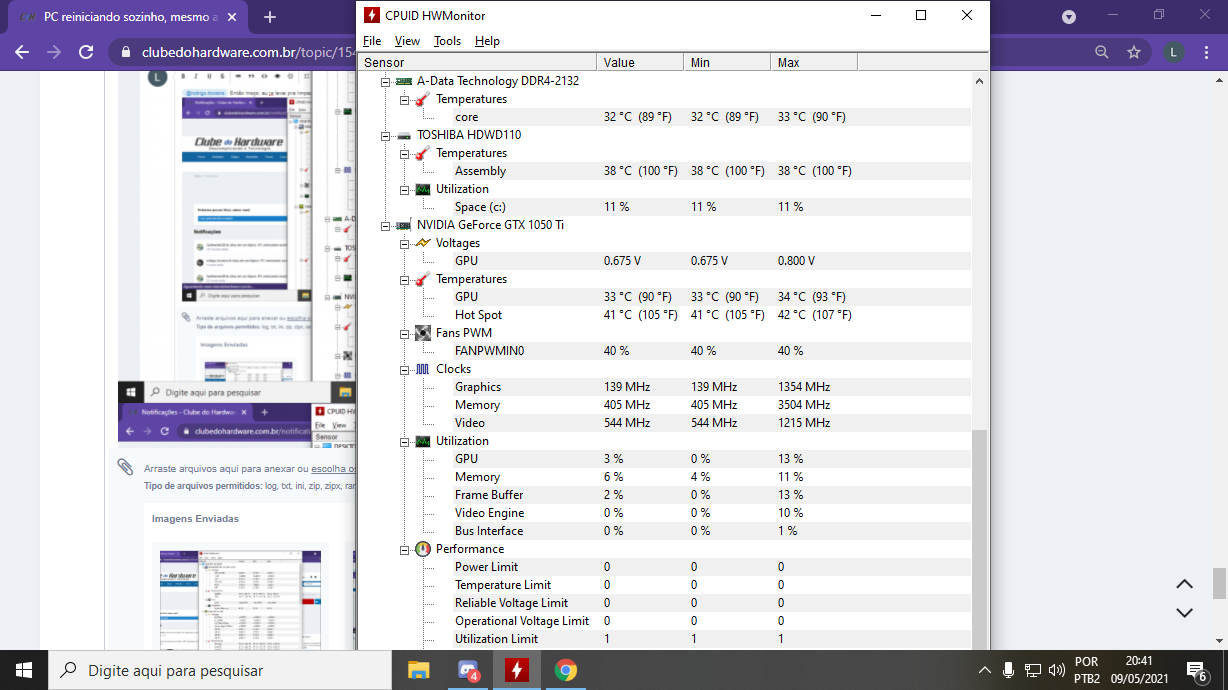Click the paperclip attachment icon on the forum page

point(125,467)
